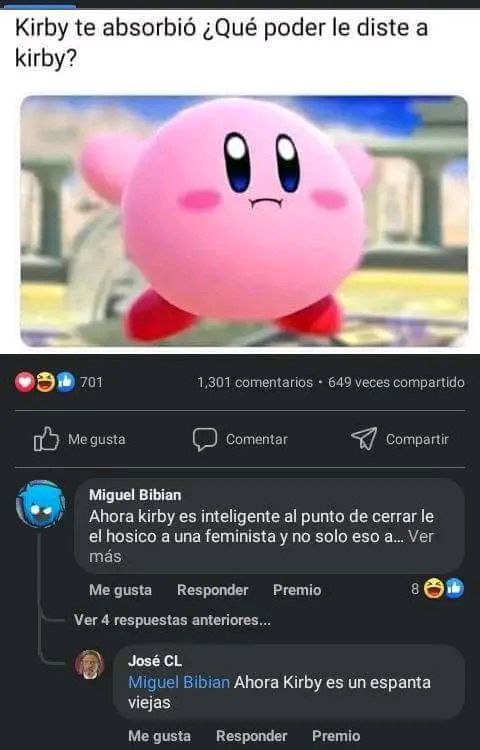
Task: Expand Ver 4 respuestas anteriores
Action: pyautogui.click(x=172, y=620)
